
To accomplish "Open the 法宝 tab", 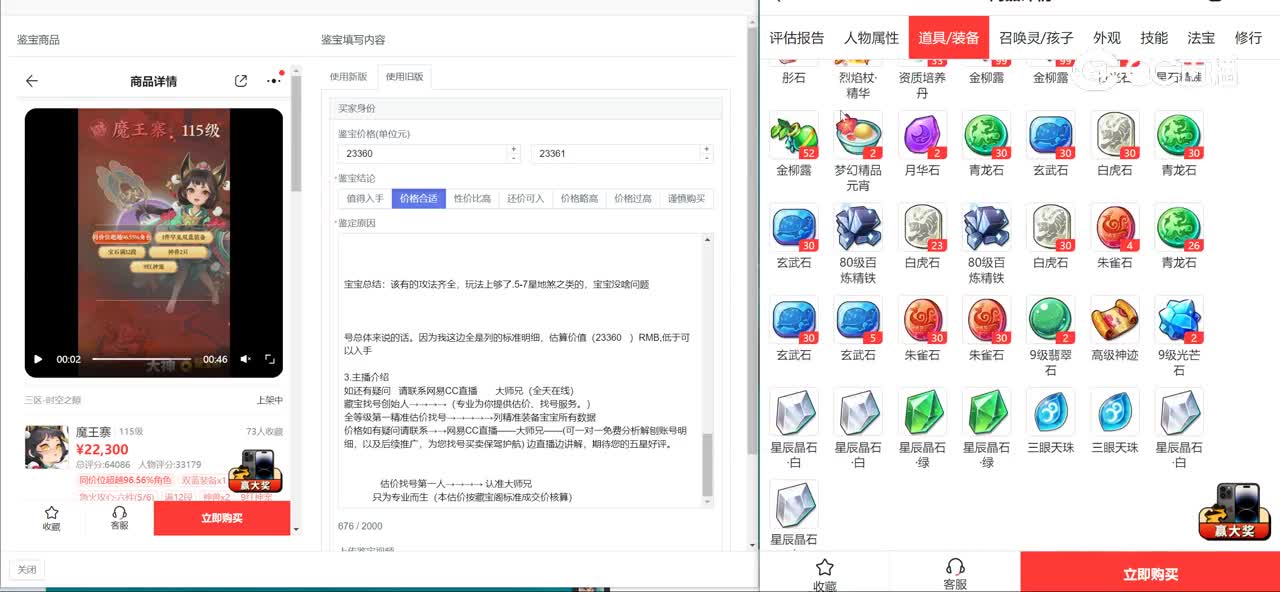I will point(1201,38).
